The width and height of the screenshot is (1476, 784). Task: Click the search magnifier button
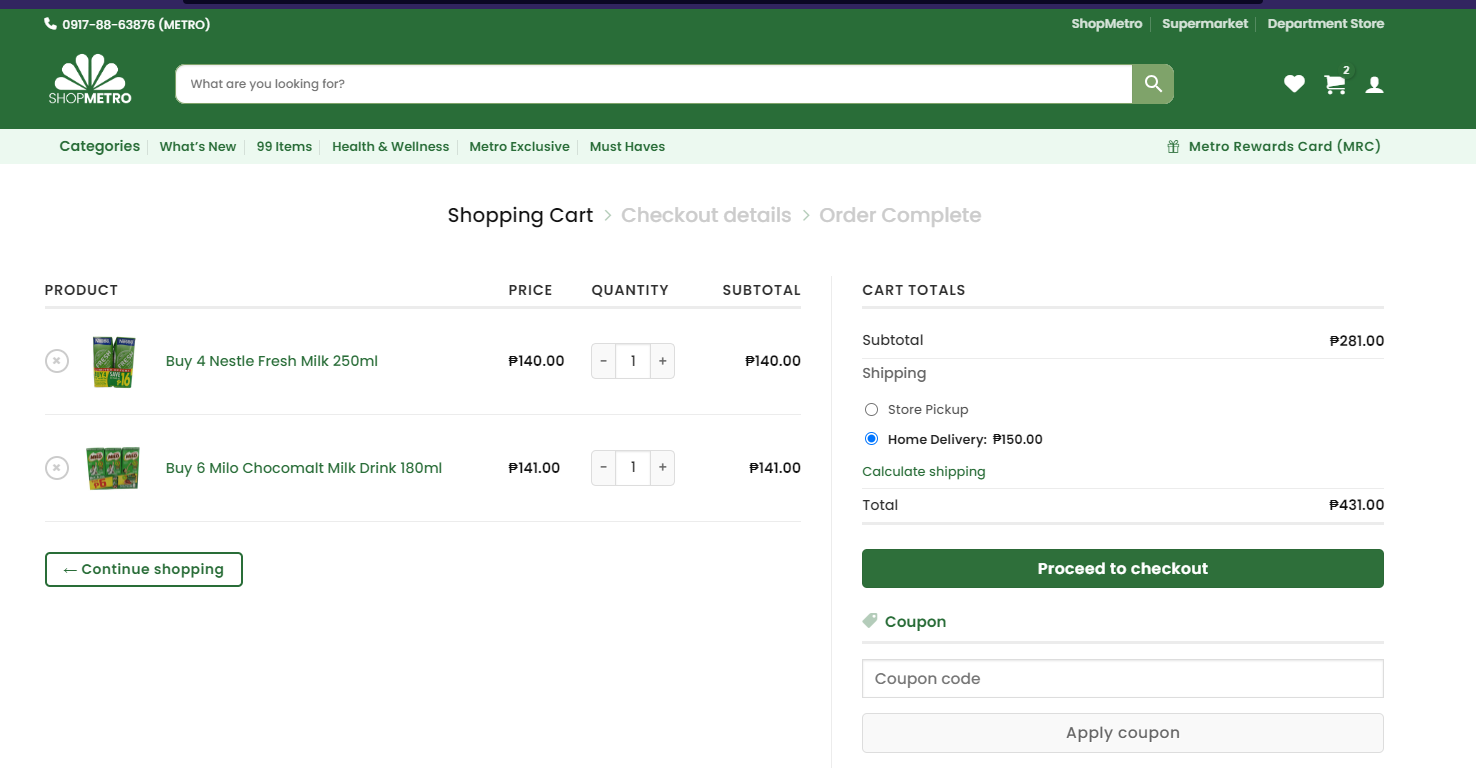pos(1153,84)
